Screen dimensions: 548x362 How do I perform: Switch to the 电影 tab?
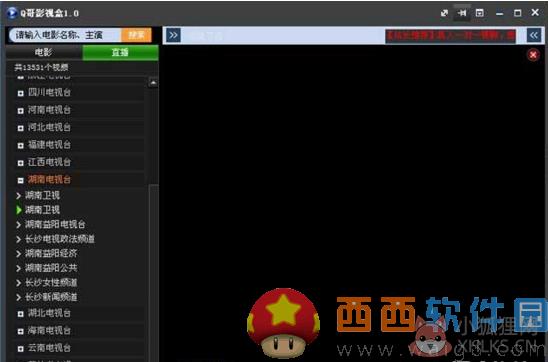(44, 52)
